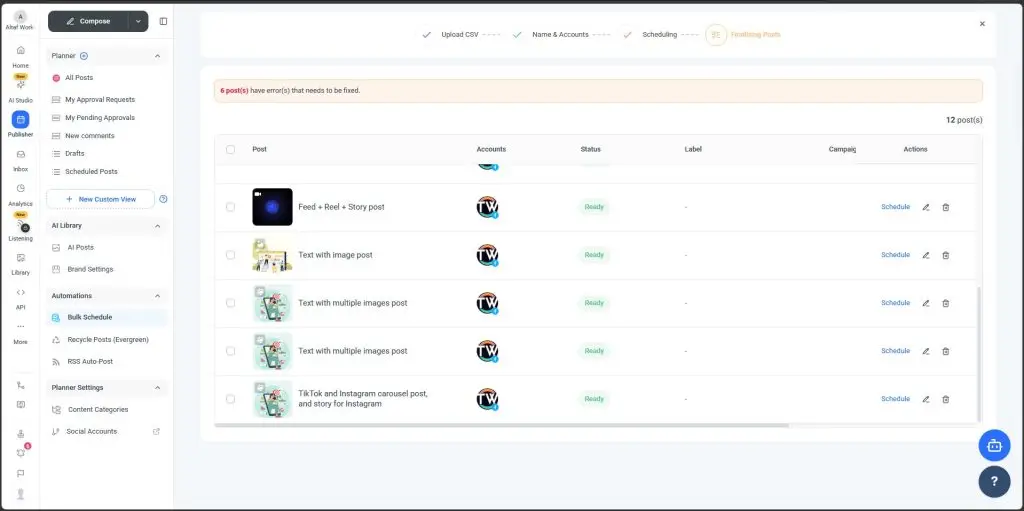Click the horizontal scrollbar below the table

[x=502, y=425]
